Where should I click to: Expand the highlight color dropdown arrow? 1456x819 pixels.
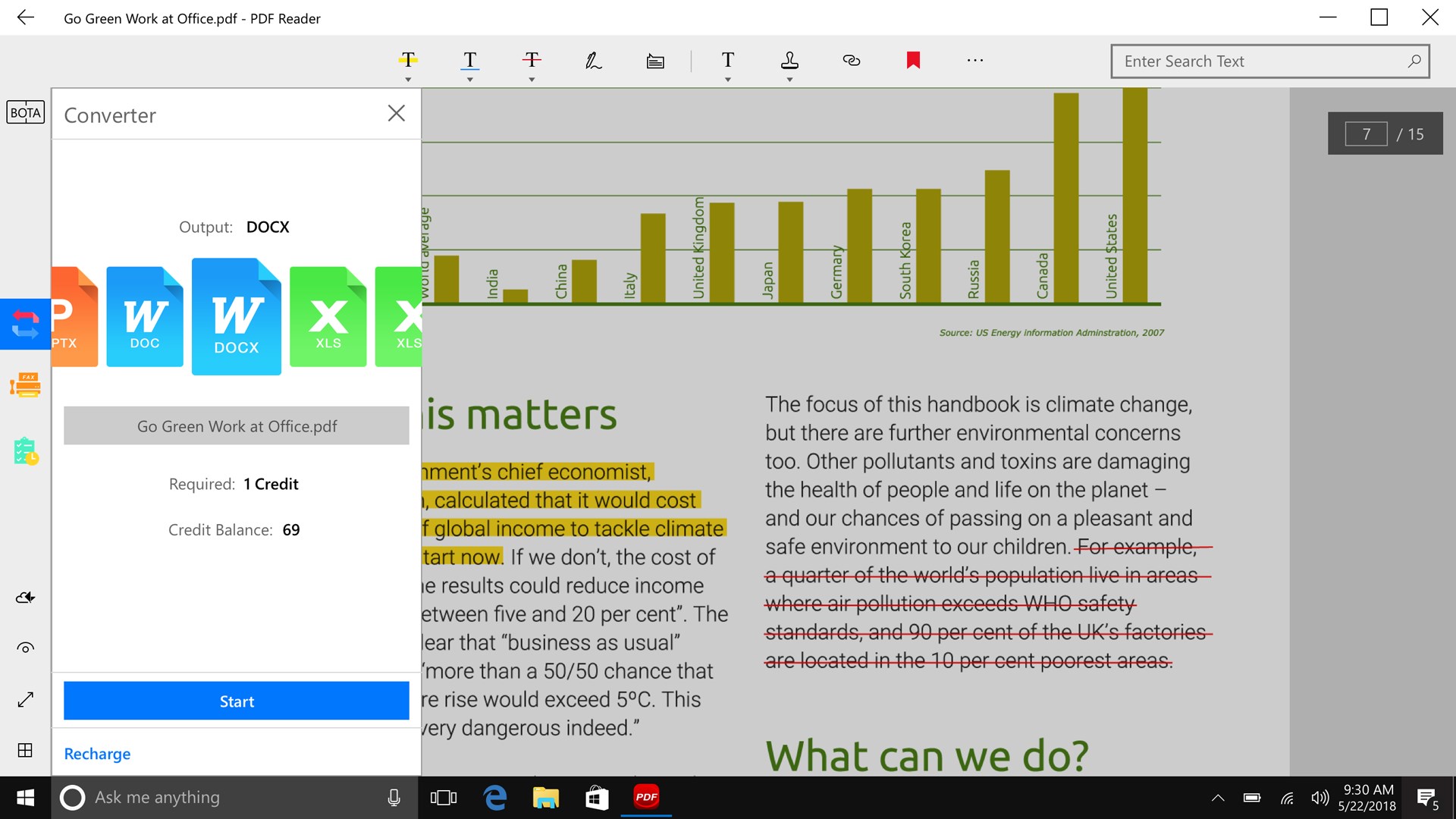407,78
